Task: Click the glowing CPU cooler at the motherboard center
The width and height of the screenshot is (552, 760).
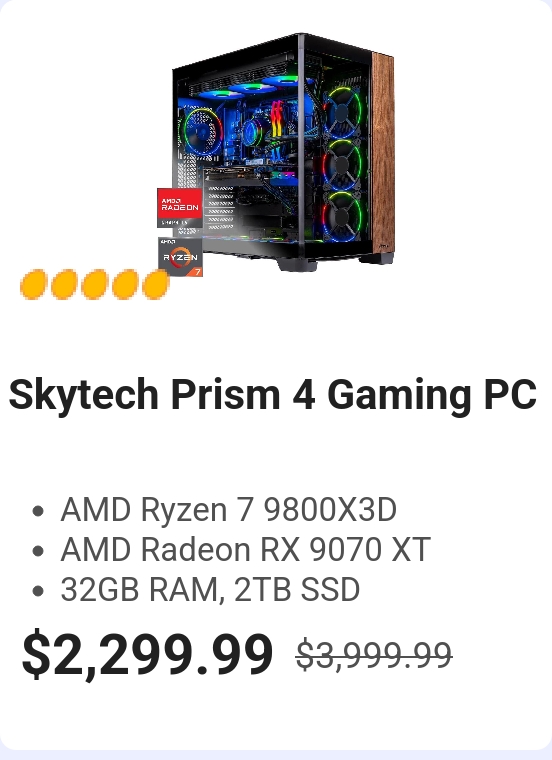Action: (x=252, y=132)
